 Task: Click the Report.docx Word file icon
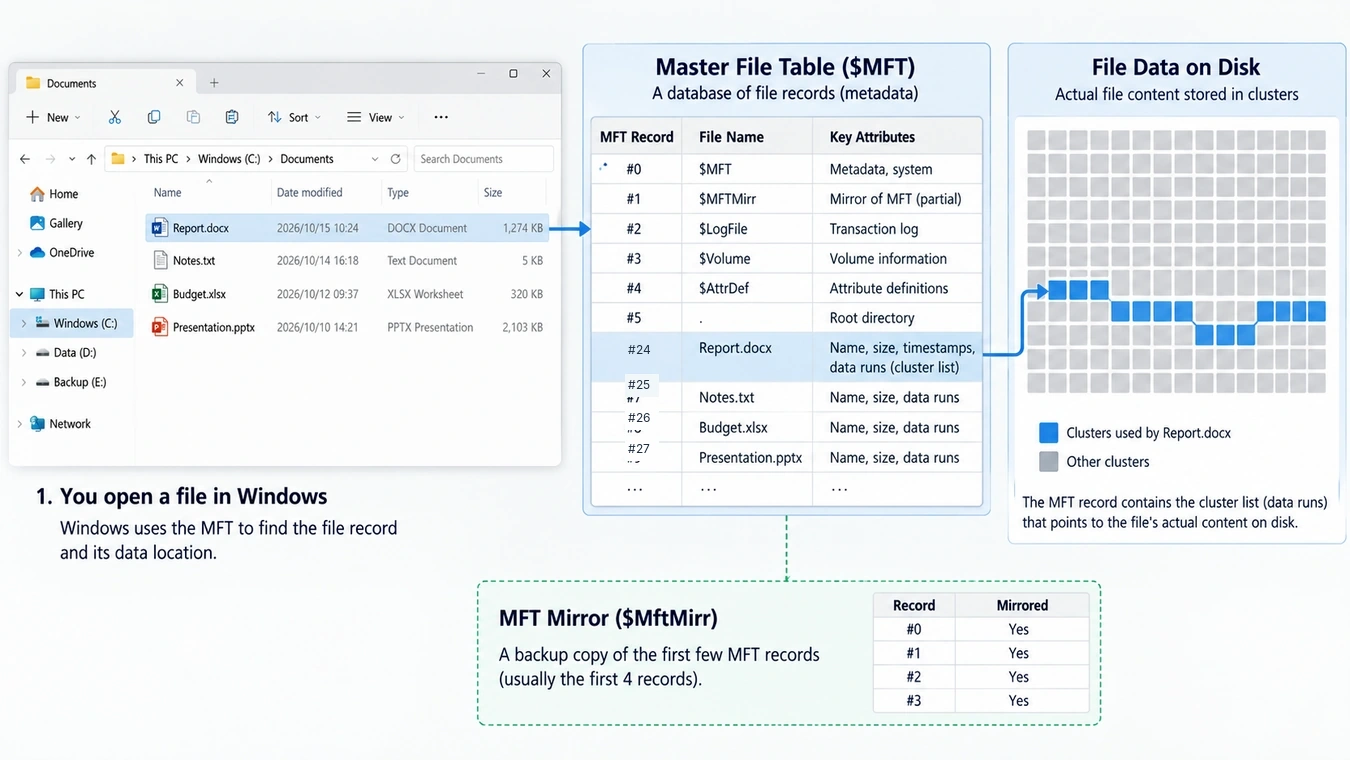click(159, 228)
